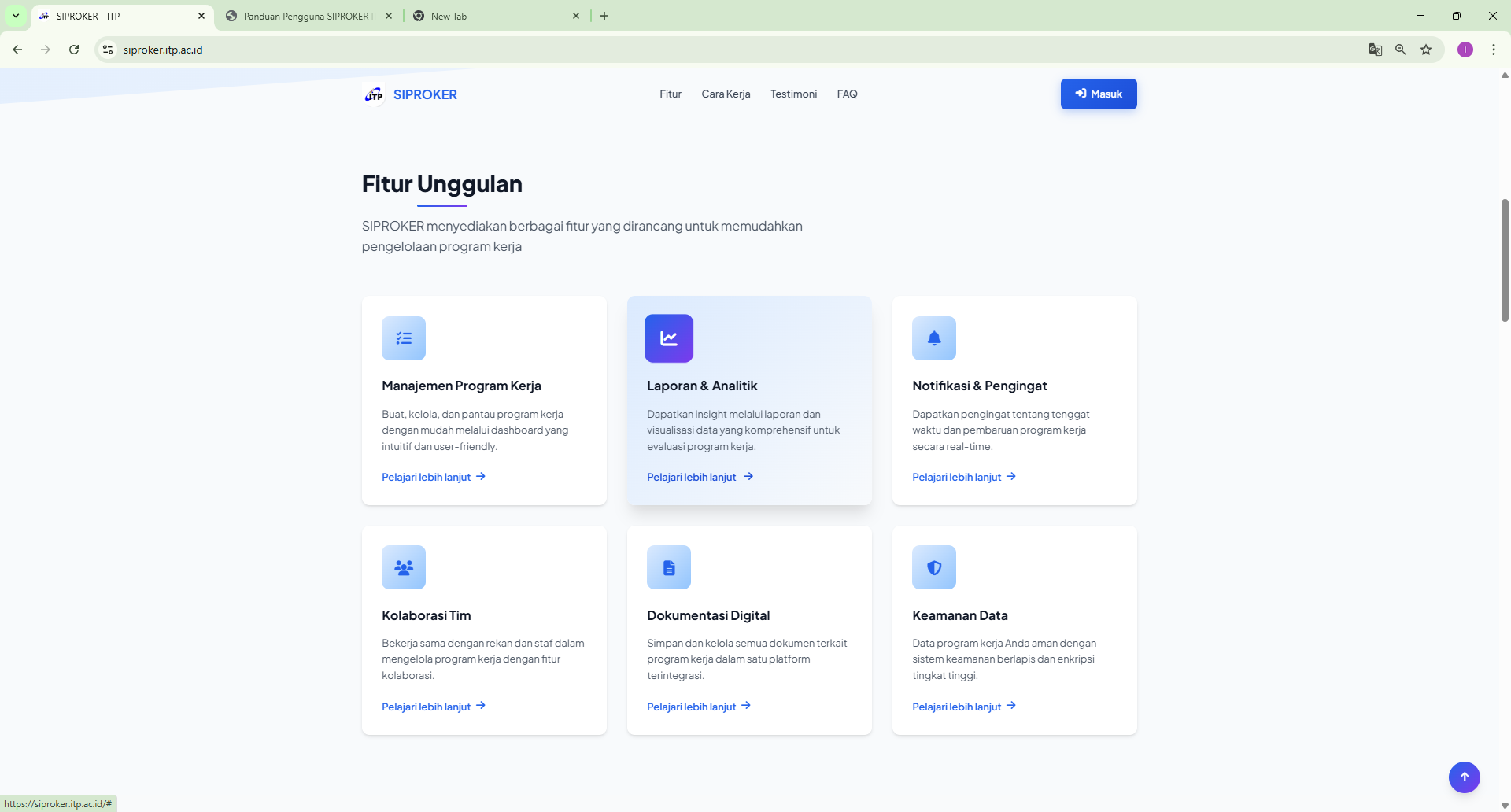Click the shield icon for Keamanan Data

click(933, 567)
